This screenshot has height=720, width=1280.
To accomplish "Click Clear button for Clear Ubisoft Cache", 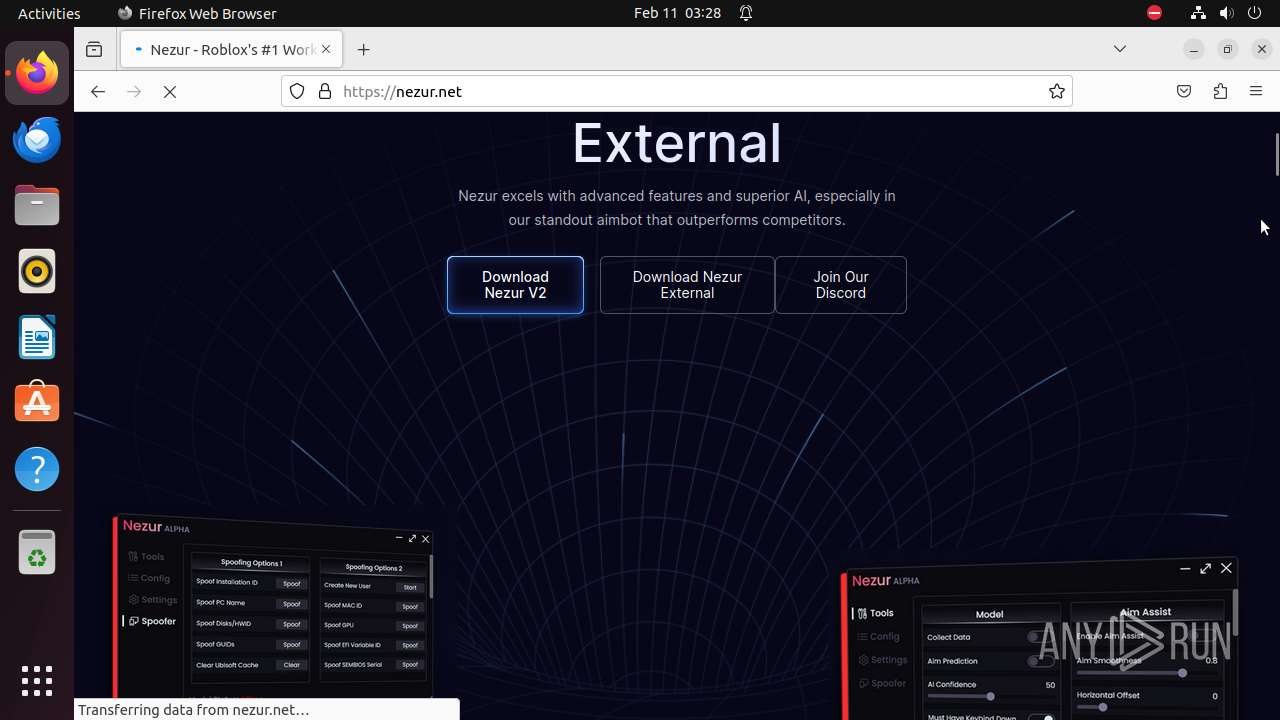I will click(x=292, y=665).
